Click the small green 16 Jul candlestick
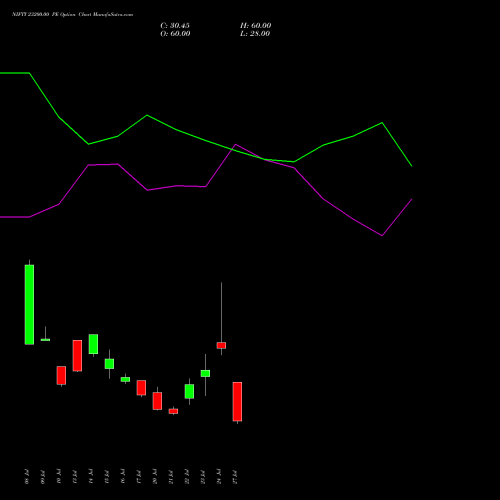 125,379
